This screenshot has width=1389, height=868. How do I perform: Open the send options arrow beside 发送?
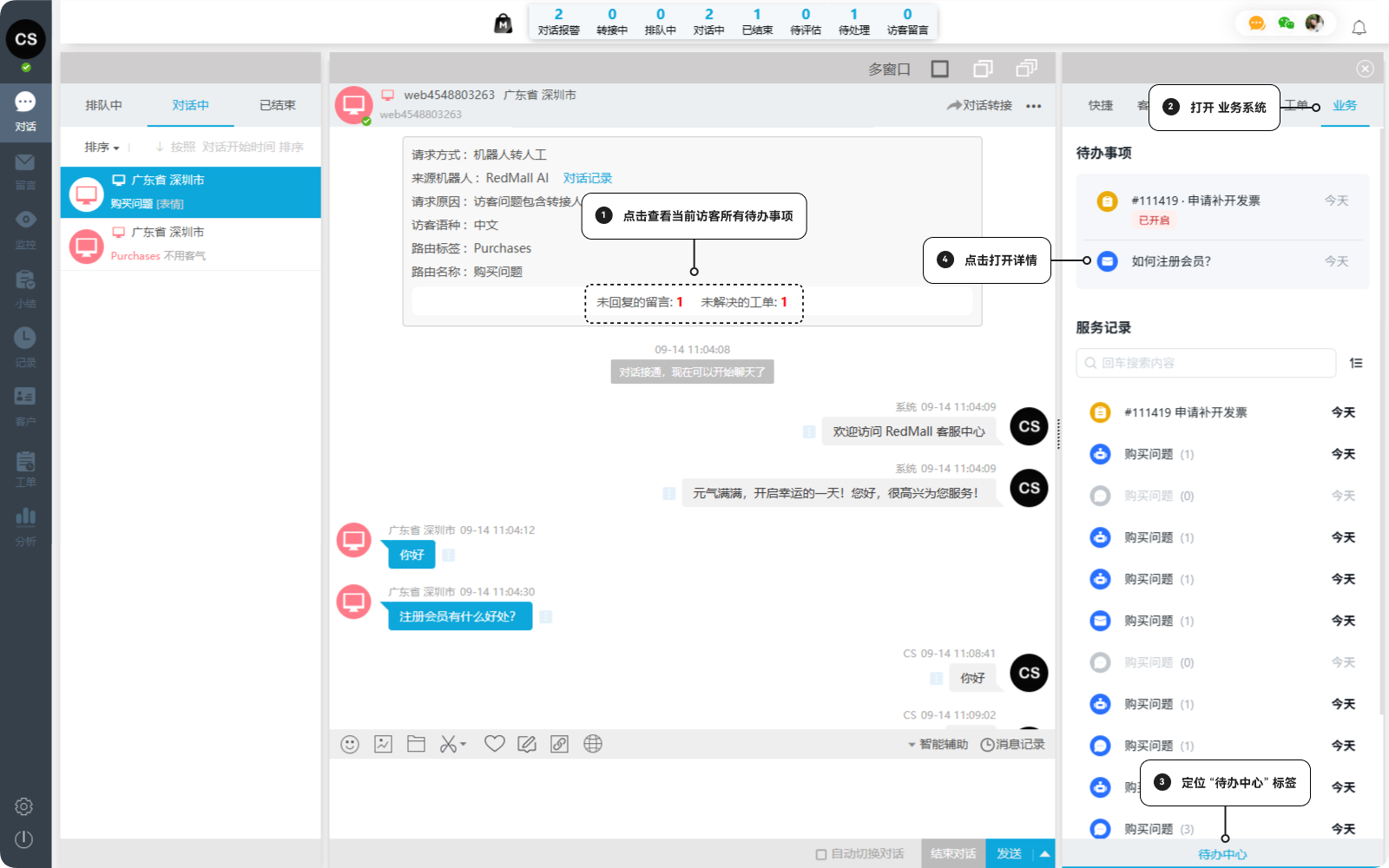1044,854
